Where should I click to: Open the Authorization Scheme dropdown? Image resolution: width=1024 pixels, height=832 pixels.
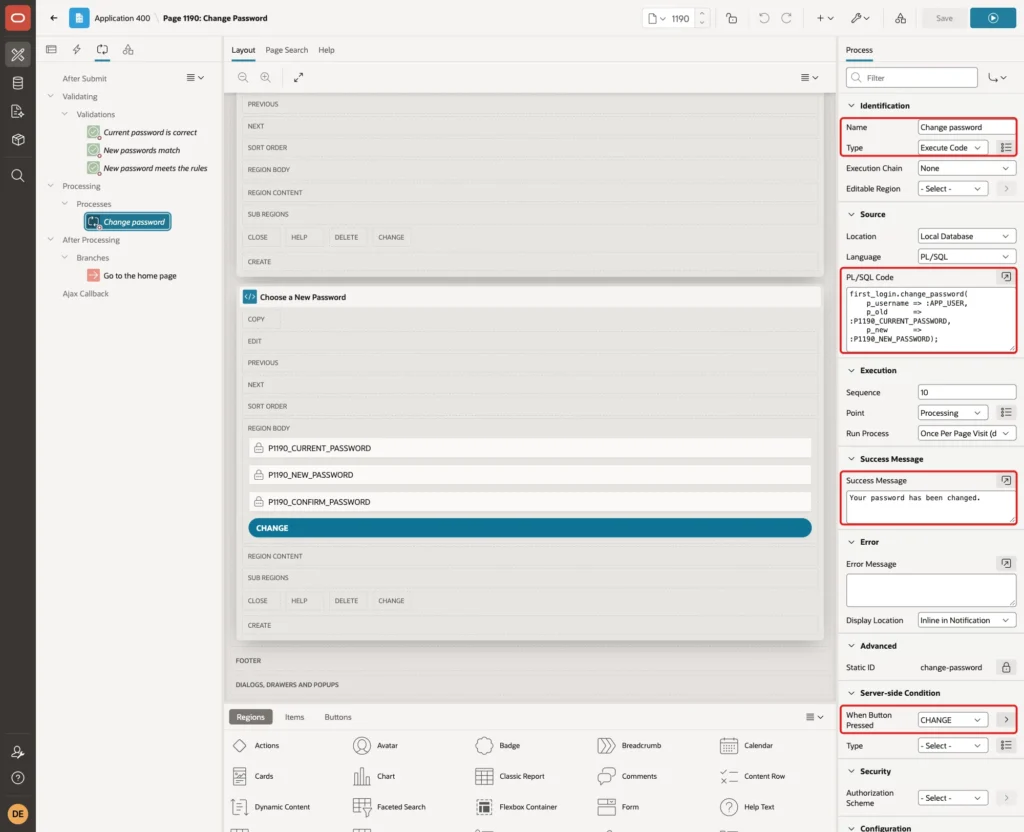point(952,797)
